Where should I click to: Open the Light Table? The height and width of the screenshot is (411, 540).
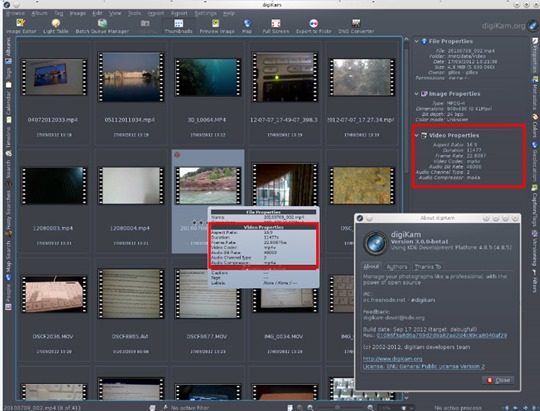tap(55, 27)
